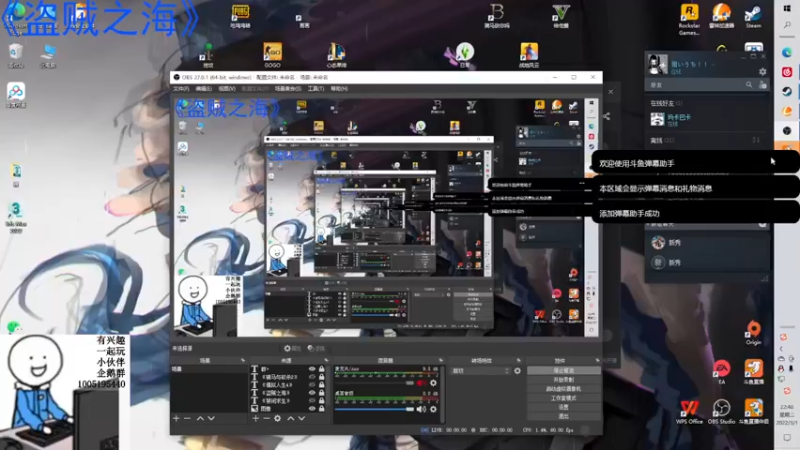800x450 pixels.
Task: Open EA desktop shortcut
Action: click(721, 372)
